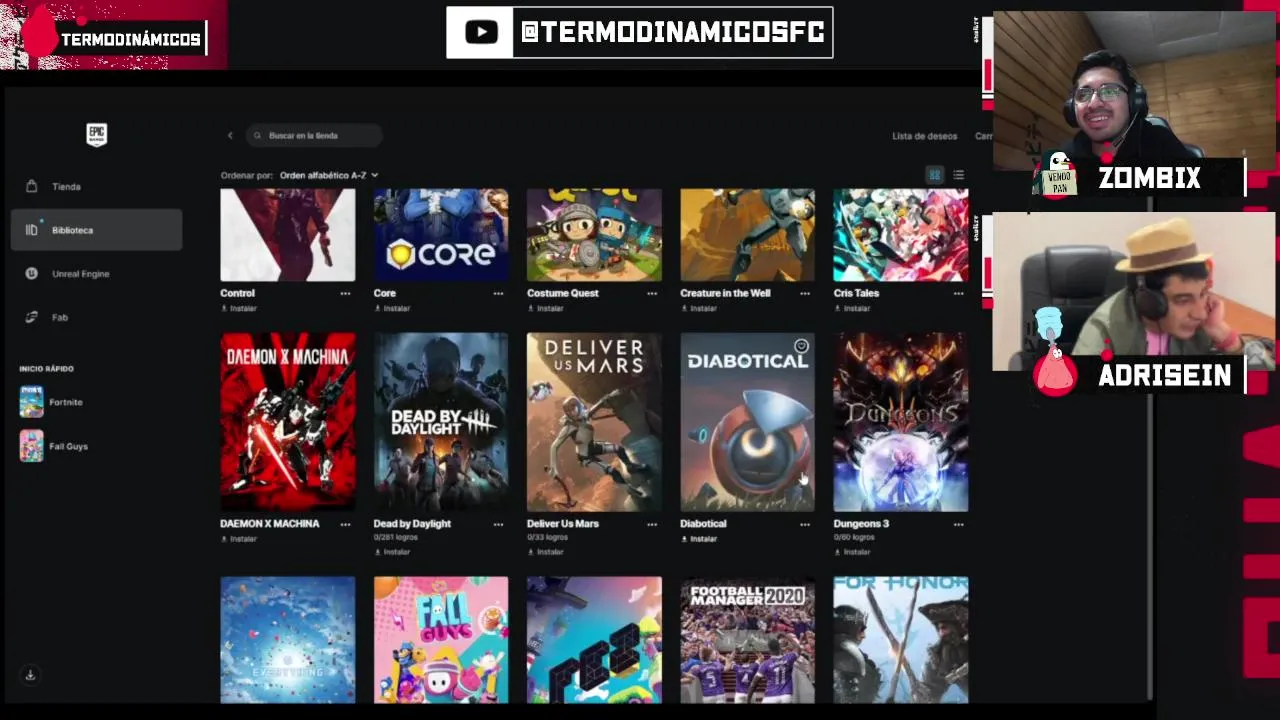Screen dimensions: 1280x720
Task: Open options menu for Core
Action: pyautogui.click(x=498, y=294)
